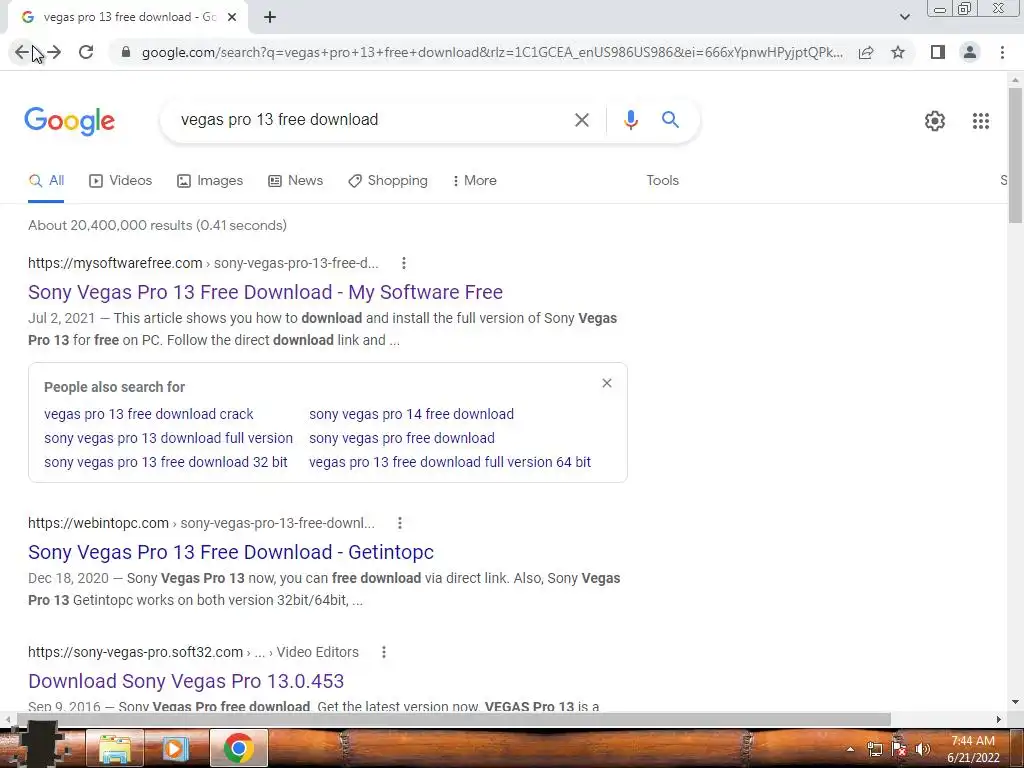The height and width of the screenshot is (768, 1024).
Task: Expand the tab search chevron
Action: coord(904,17)
